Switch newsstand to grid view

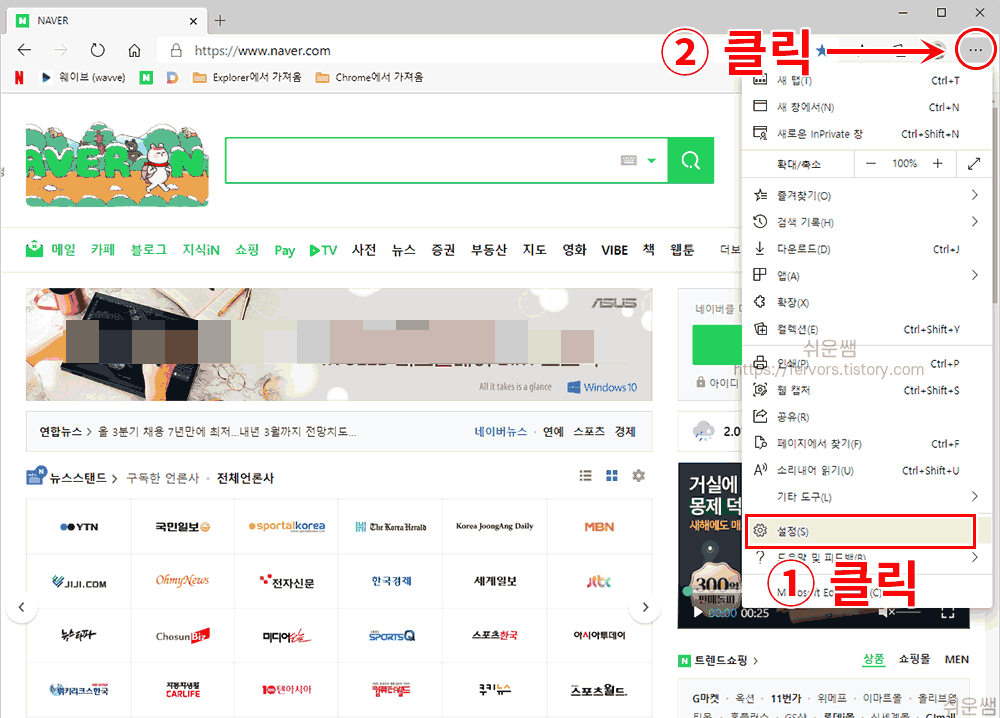[x=612, y=476]
